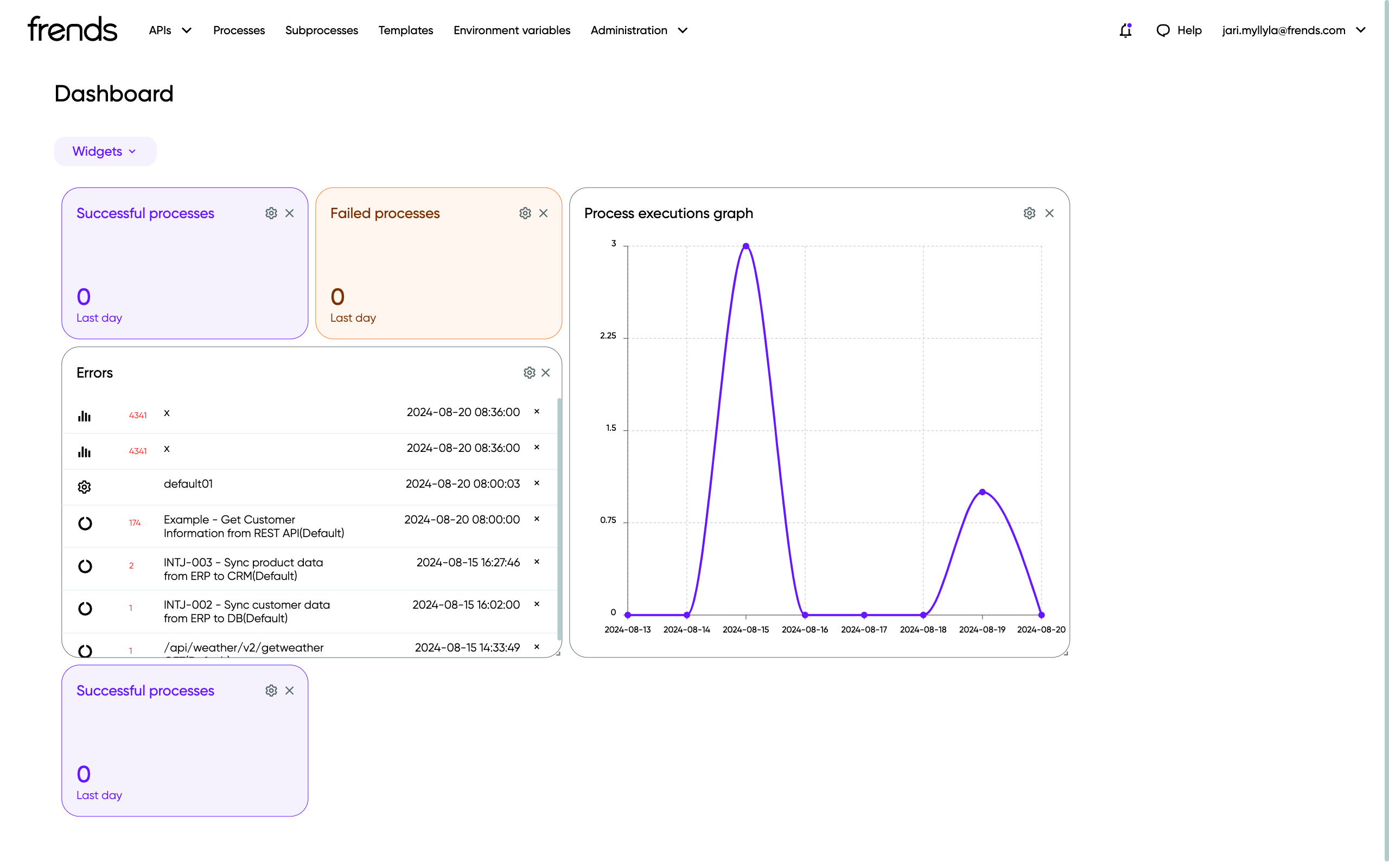Open Environment variables page
1389x868 pixels.
click(x=512, y=30)
